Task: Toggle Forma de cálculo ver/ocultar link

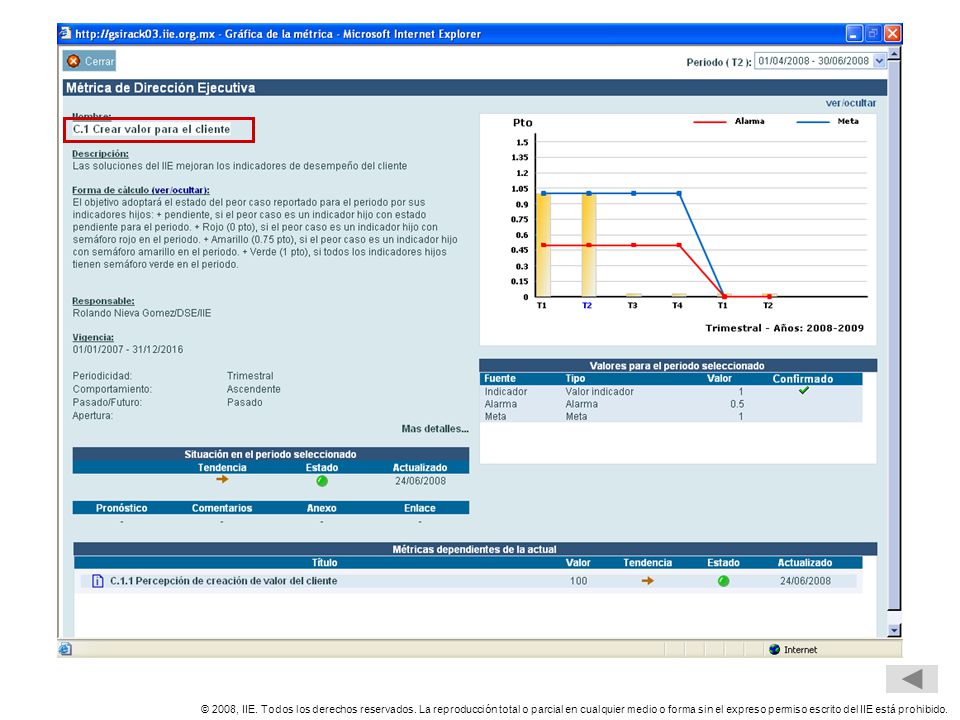Action: point(180,190)
